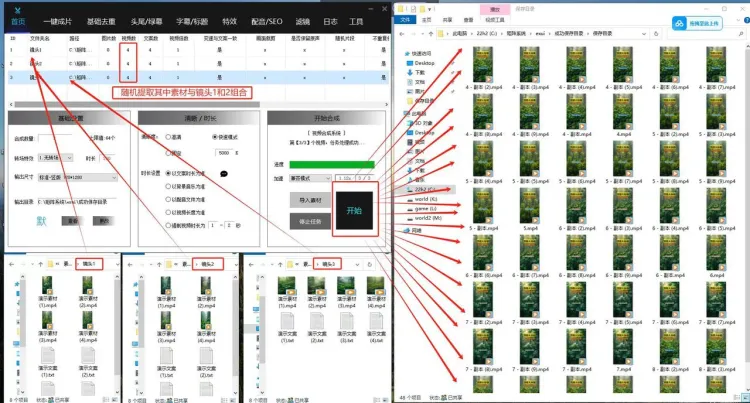Click the up-one-level arrow in the 保存目录 window
Image resolution: width=750 pixels, height=403 pixels.
pos(431,34)
